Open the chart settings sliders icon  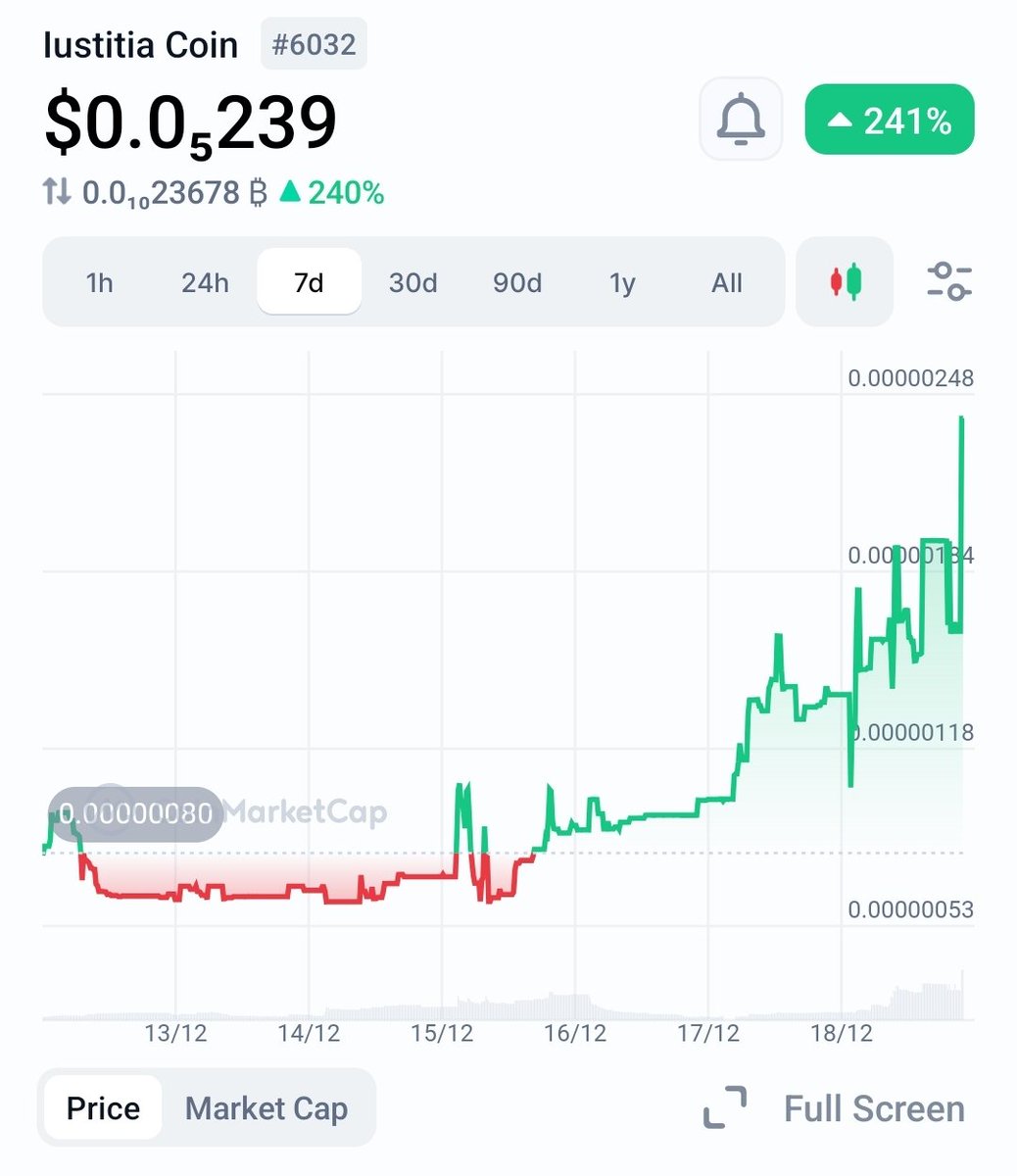tap(948, 282)
